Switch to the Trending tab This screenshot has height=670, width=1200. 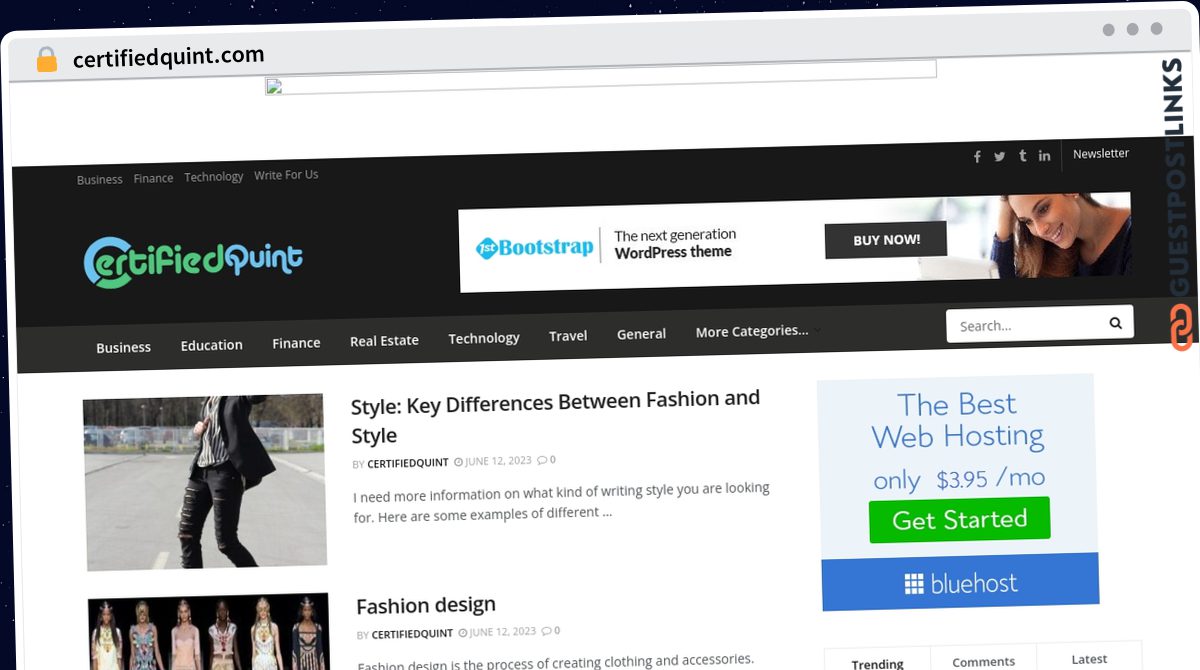pyautogui.click(x=877, y=663)
